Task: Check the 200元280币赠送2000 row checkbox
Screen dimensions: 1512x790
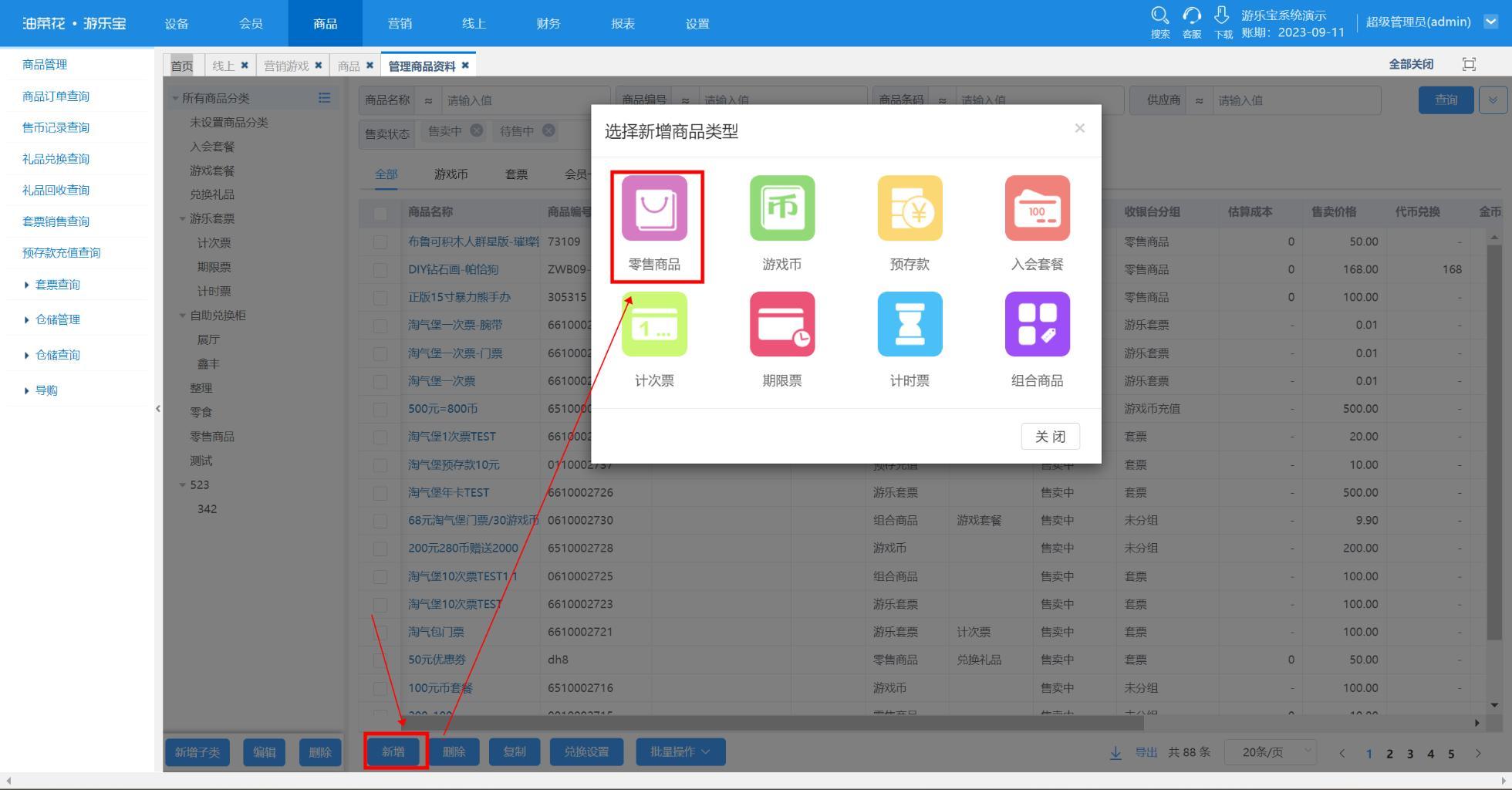Action: pos(380,549)
